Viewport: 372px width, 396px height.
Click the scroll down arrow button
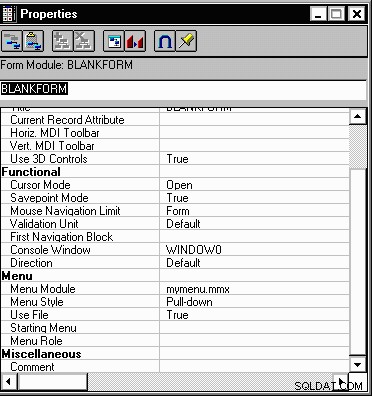357,364
